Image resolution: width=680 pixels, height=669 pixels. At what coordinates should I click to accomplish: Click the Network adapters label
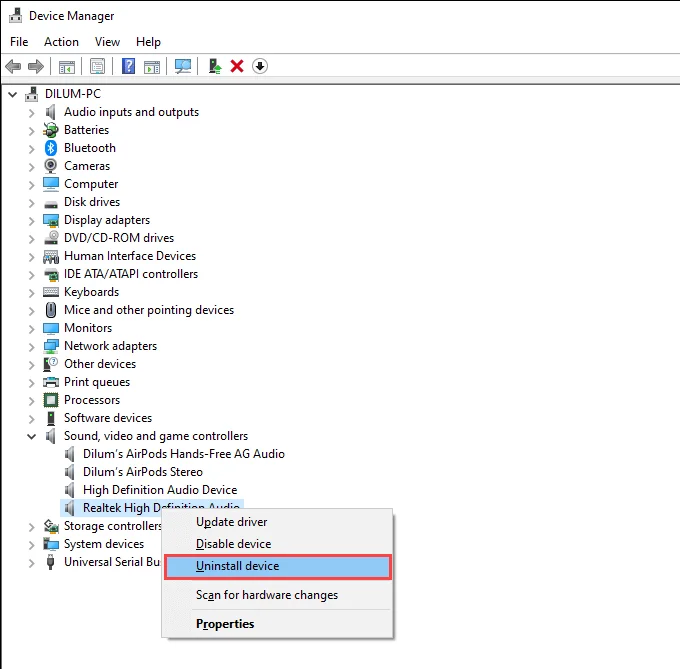coord(111,346)
